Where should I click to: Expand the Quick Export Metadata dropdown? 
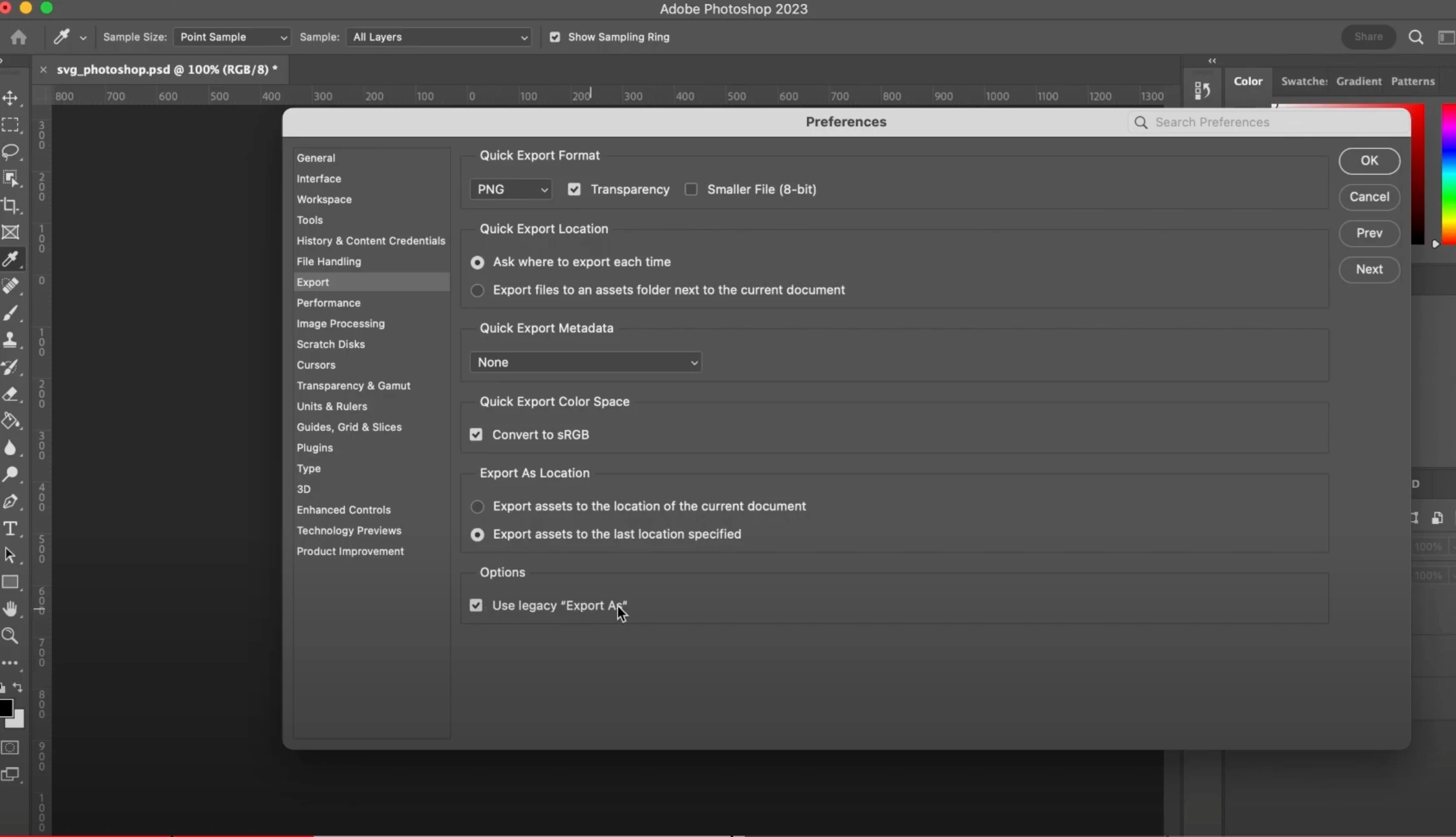[x=586, y=362]
